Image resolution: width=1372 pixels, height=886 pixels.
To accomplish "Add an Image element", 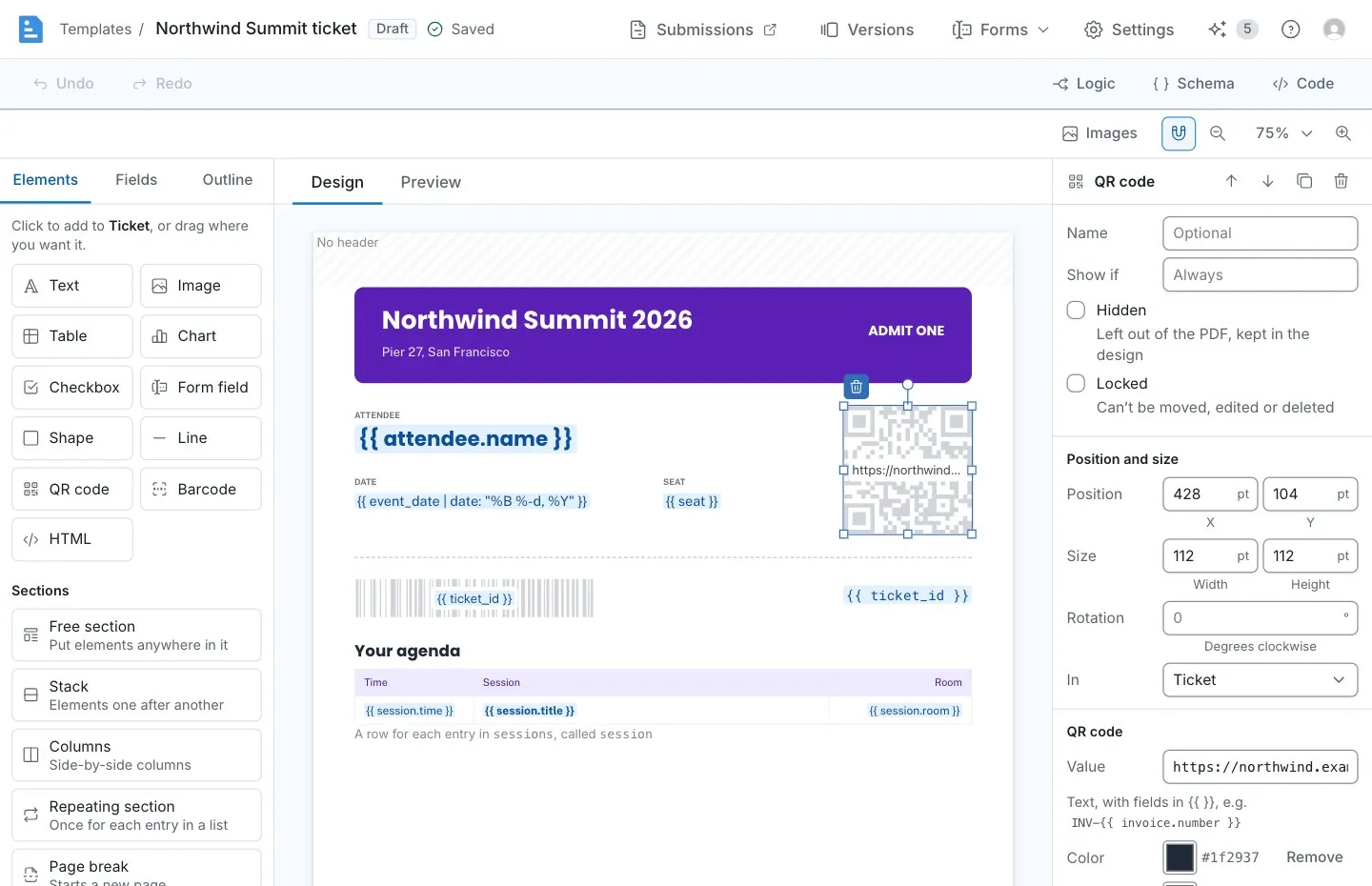I will pyautogui.click(x=201, y=286).
